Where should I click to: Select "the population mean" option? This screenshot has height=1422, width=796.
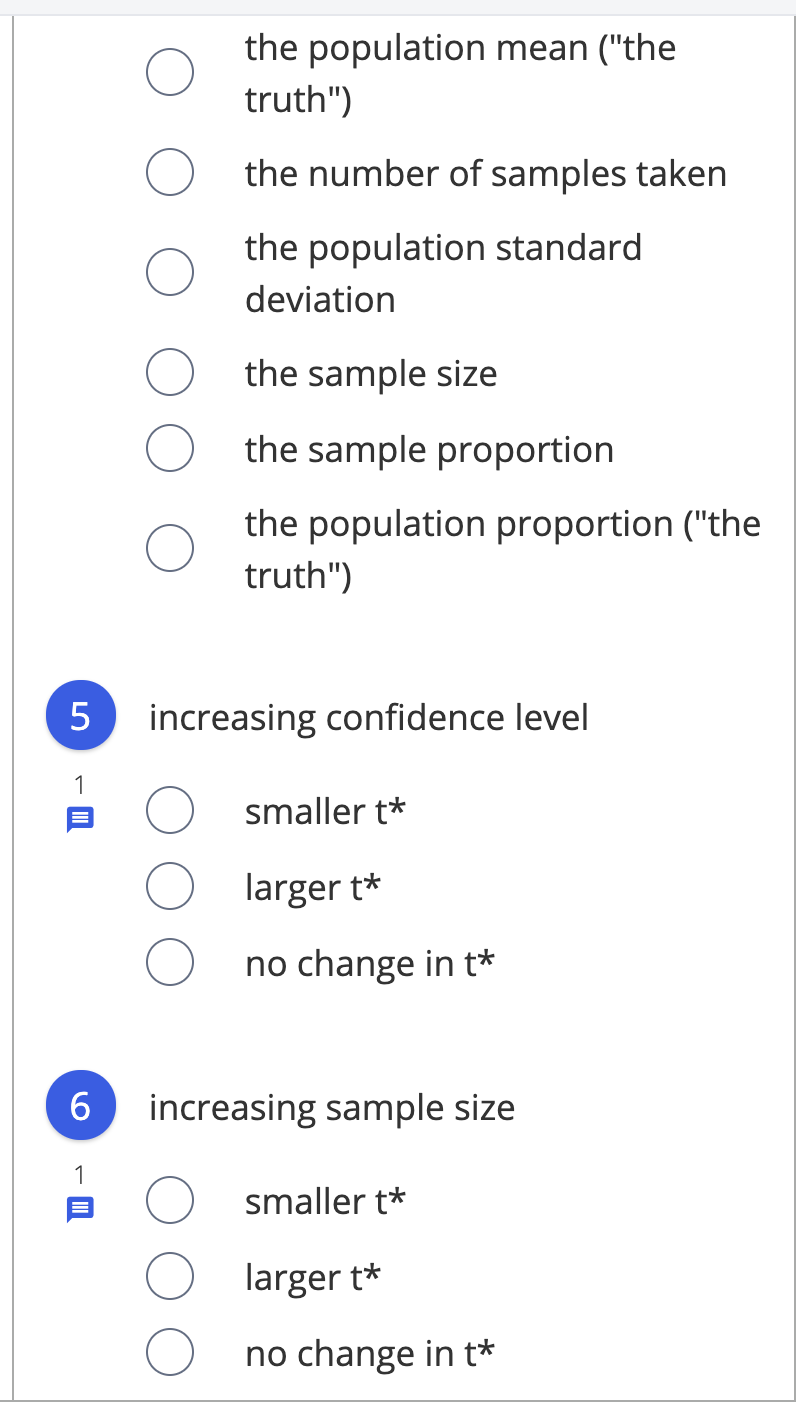pos(169,71)
